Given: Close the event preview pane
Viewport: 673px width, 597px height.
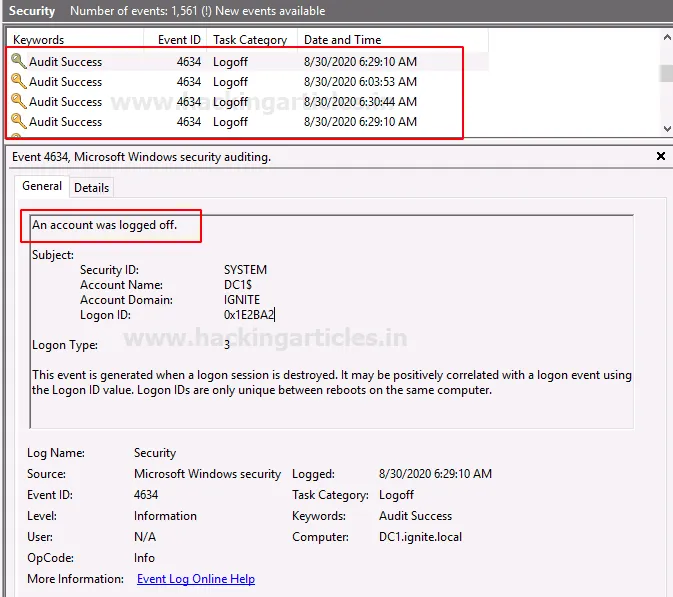Looking at the screenshot, I should 661,156.
